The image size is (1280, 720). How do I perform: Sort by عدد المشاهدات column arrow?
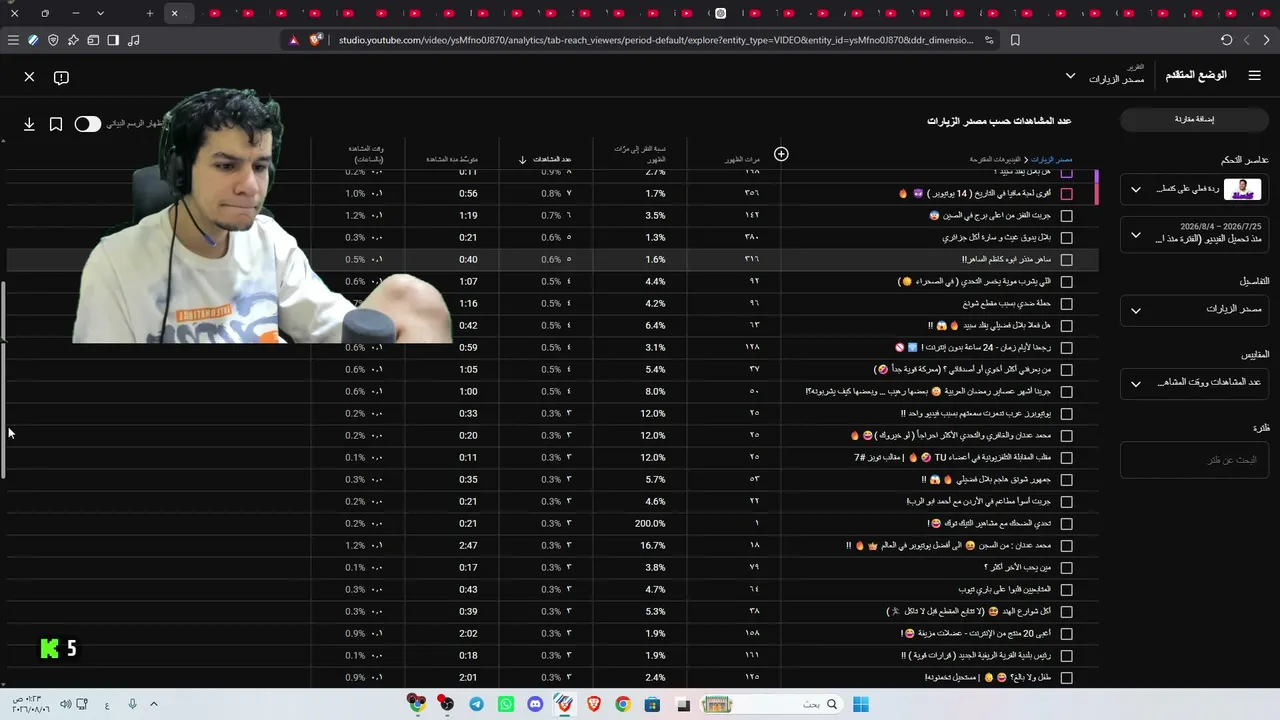[522, 160]
